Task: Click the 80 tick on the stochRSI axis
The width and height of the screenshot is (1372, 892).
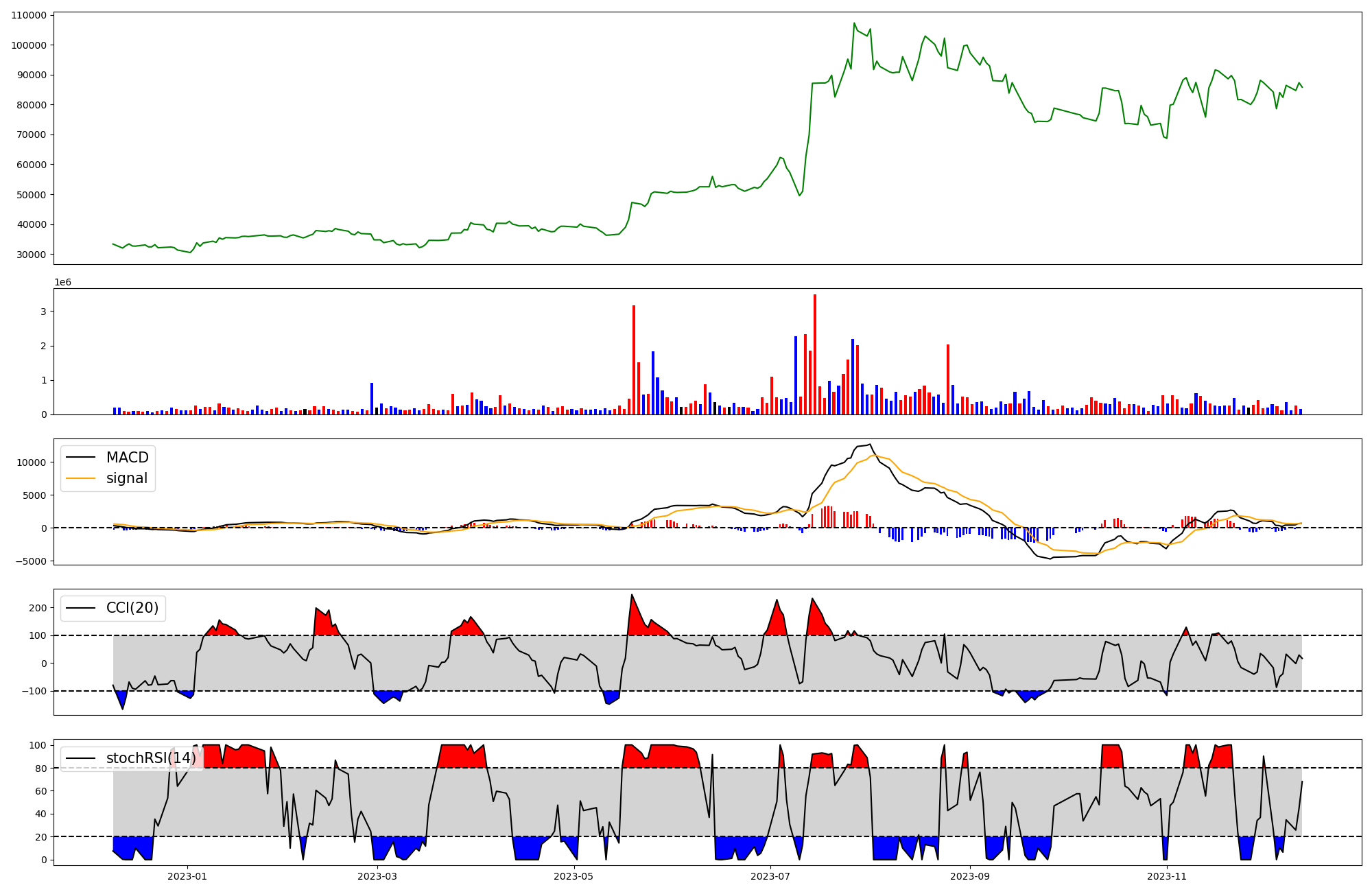Action: click(41, 768)
